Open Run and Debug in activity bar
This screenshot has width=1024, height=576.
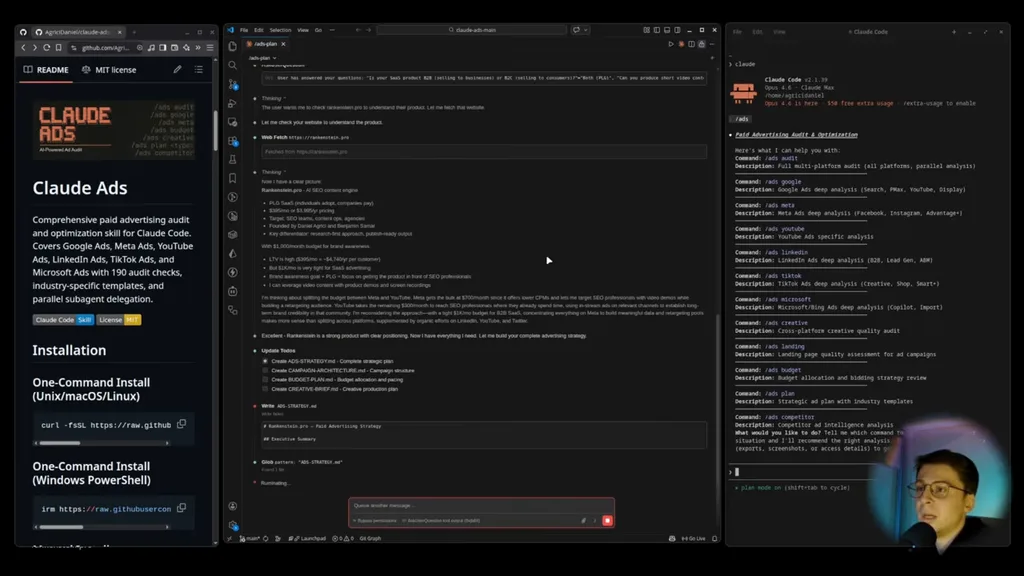[232, 103]
